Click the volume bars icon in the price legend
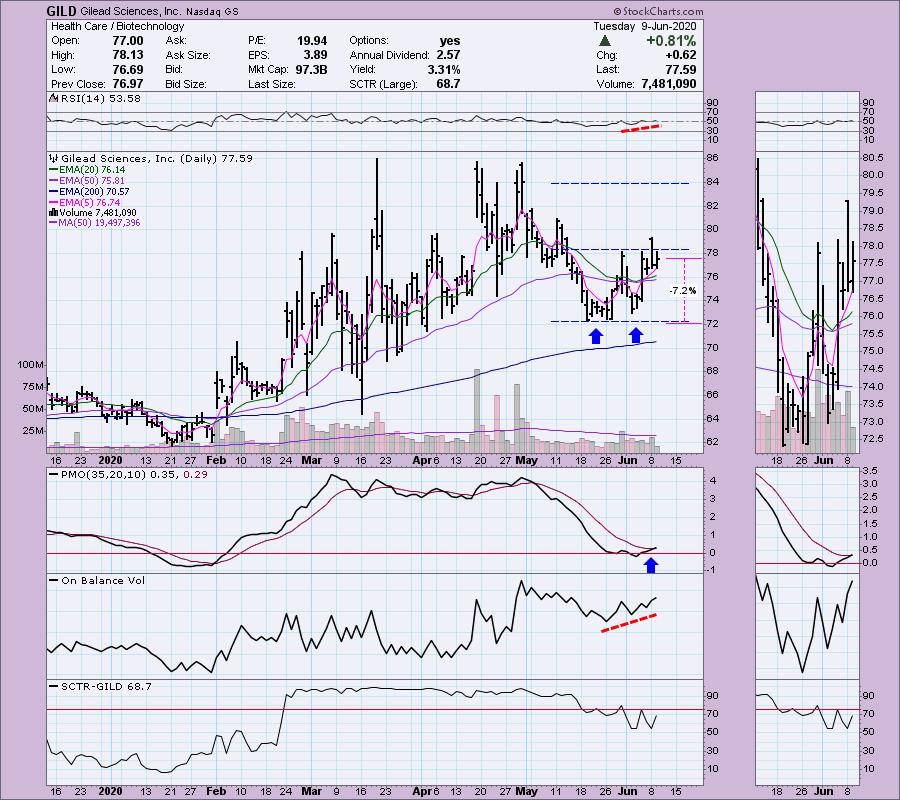Screen dimensions: 900x800 click(x=55, y=212)
